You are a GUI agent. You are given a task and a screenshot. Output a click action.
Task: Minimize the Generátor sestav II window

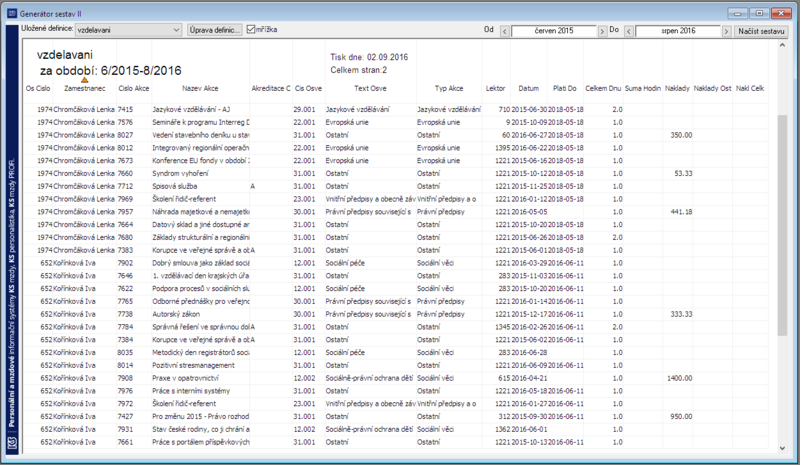click(737, 13)
